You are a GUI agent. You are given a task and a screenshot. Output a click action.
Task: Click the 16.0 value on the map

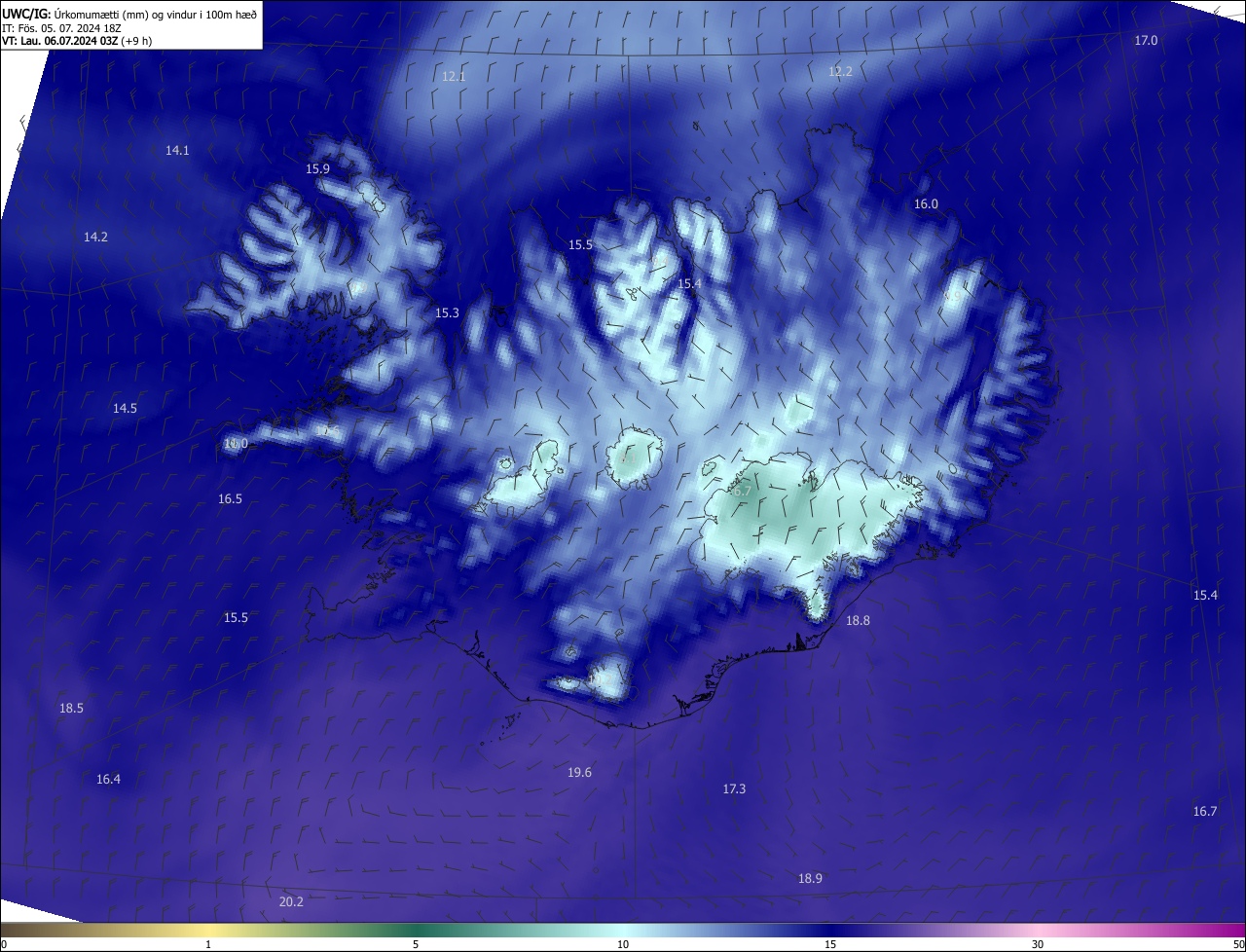point(926,203)
